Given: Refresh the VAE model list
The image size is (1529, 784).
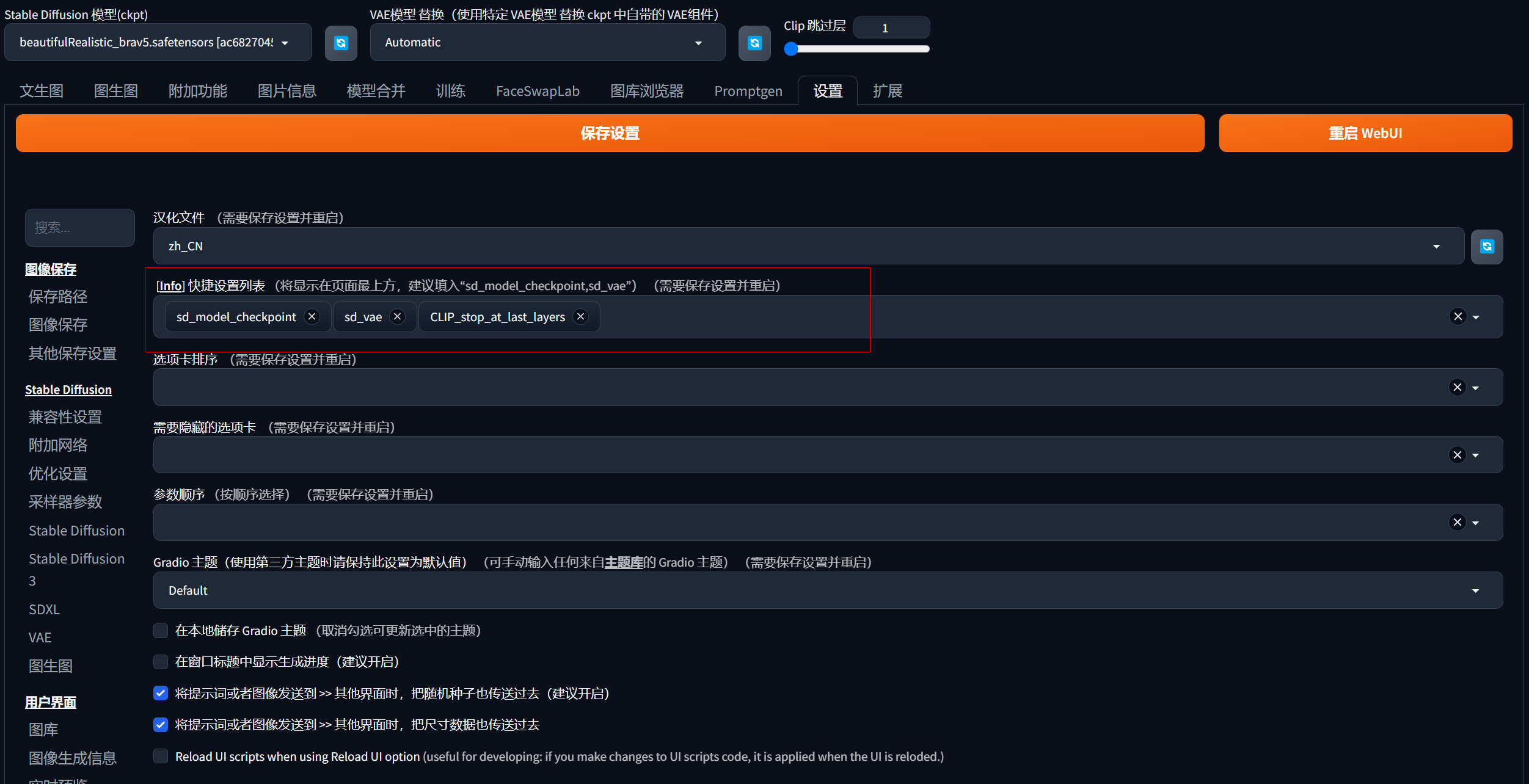Looking at the screenshot, I should point(754,43).
